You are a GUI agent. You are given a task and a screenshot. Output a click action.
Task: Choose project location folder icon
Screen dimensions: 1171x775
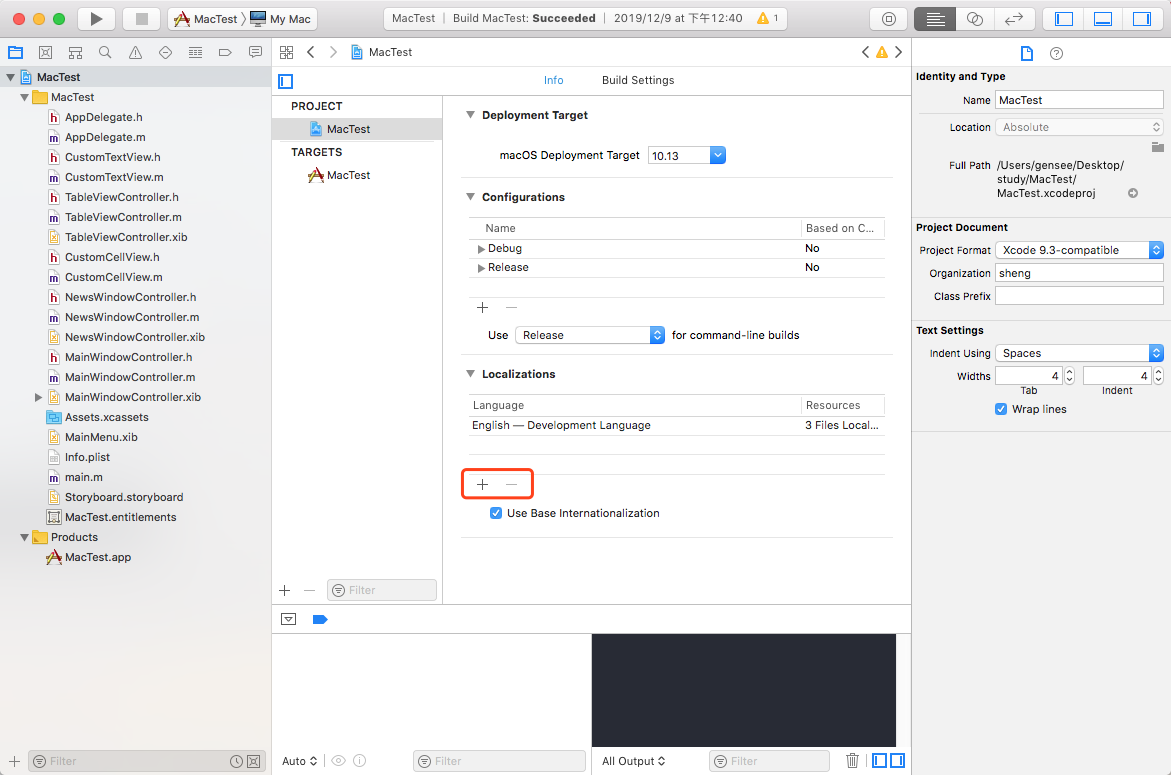tap(1158, 147)
